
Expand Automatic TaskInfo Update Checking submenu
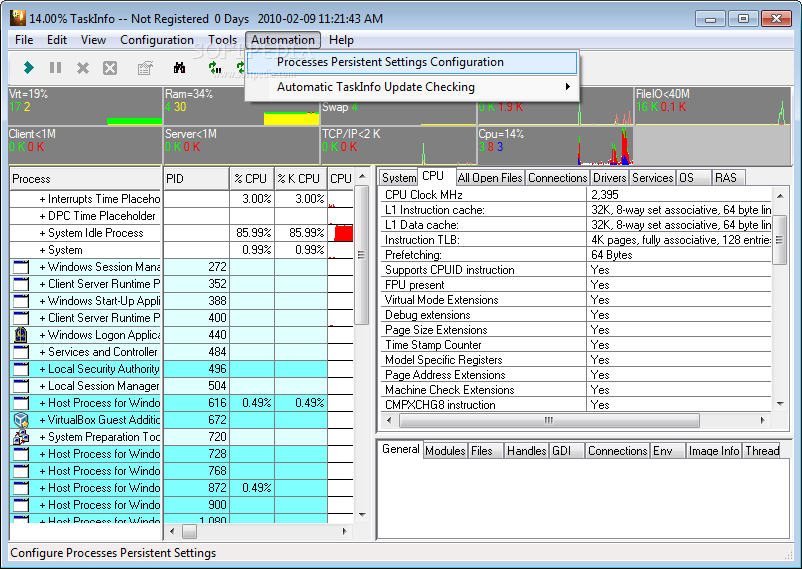click(411, 87)
